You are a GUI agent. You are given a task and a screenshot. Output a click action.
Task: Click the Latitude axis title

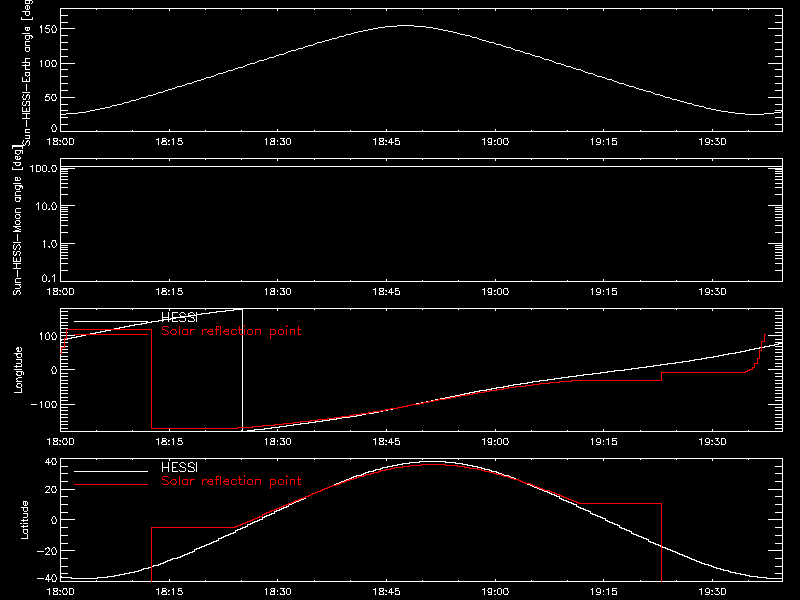click(x=24, y=520)
